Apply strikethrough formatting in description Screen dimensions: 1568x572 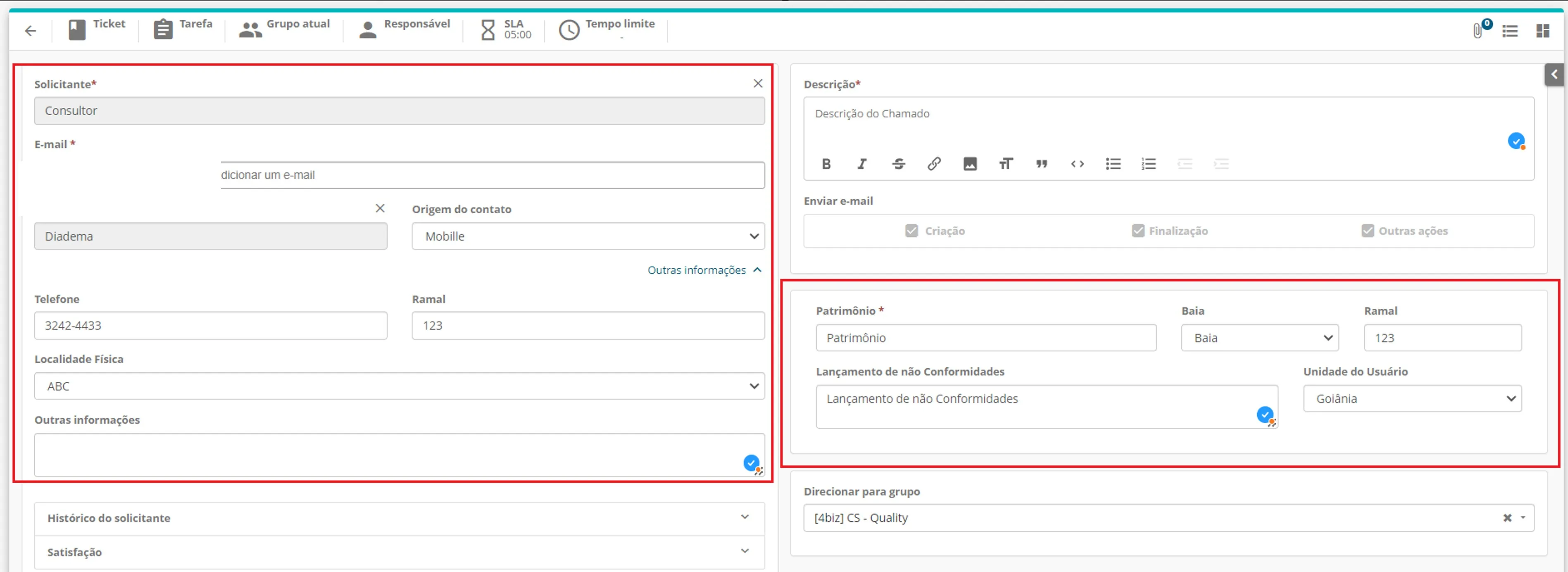click(x=898, y=164)
